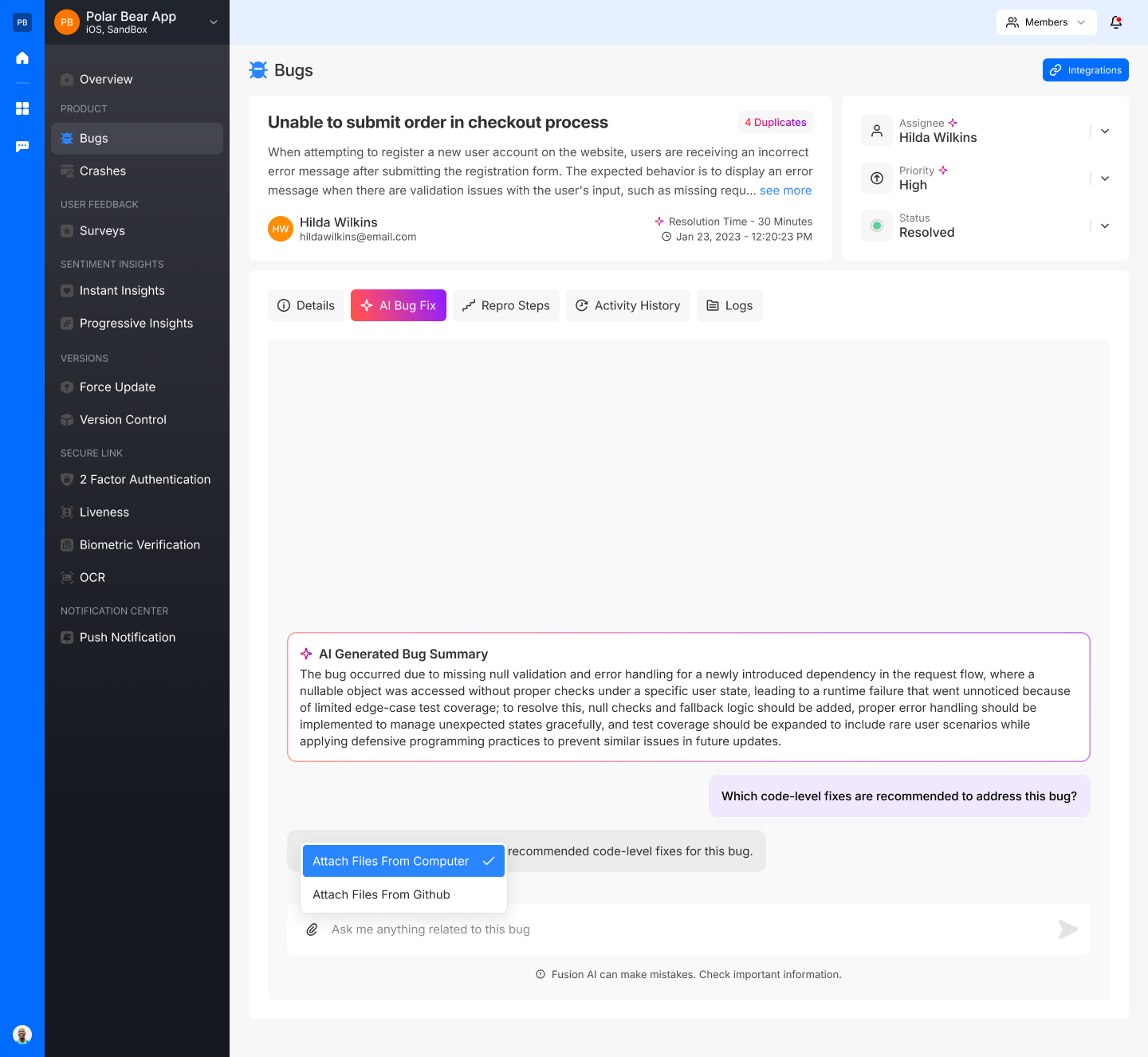Click the see more link
The height and width of the screenshot is (1057, 1148).
pos(785,191)
